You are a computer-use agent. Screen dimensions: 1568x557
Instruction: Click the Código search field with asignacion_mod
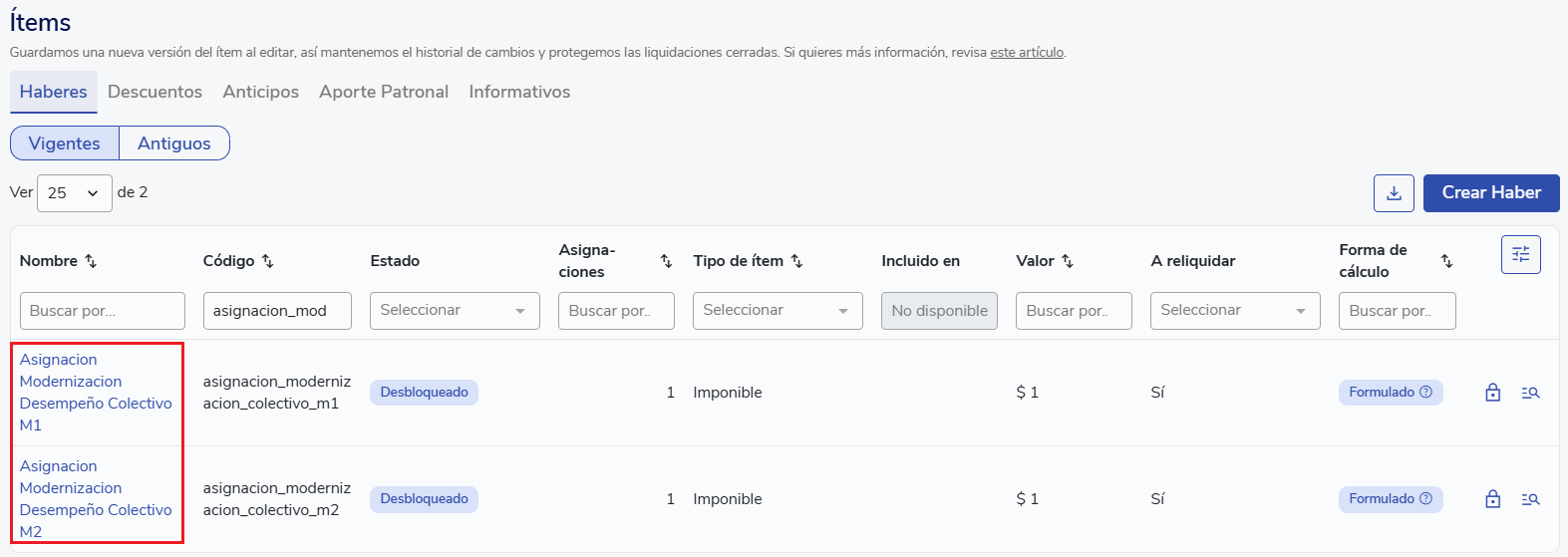click(277, 311)
